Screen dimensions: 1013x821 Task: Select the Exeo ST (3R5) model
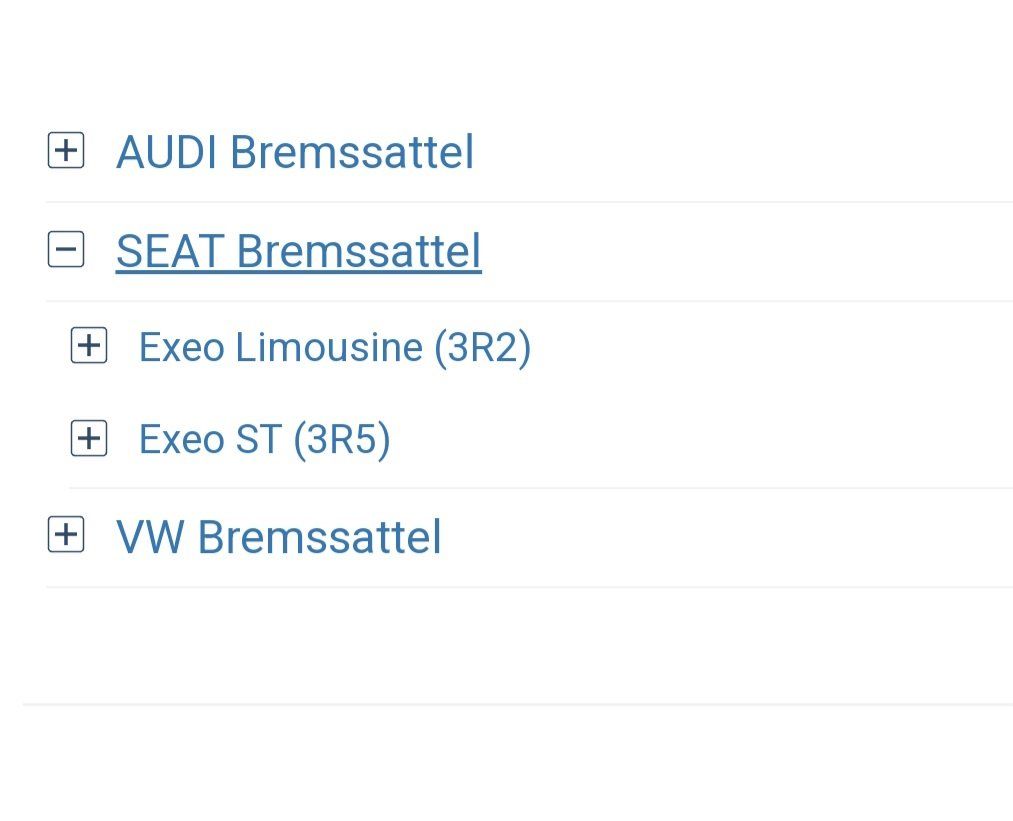(x=264, y=439)
